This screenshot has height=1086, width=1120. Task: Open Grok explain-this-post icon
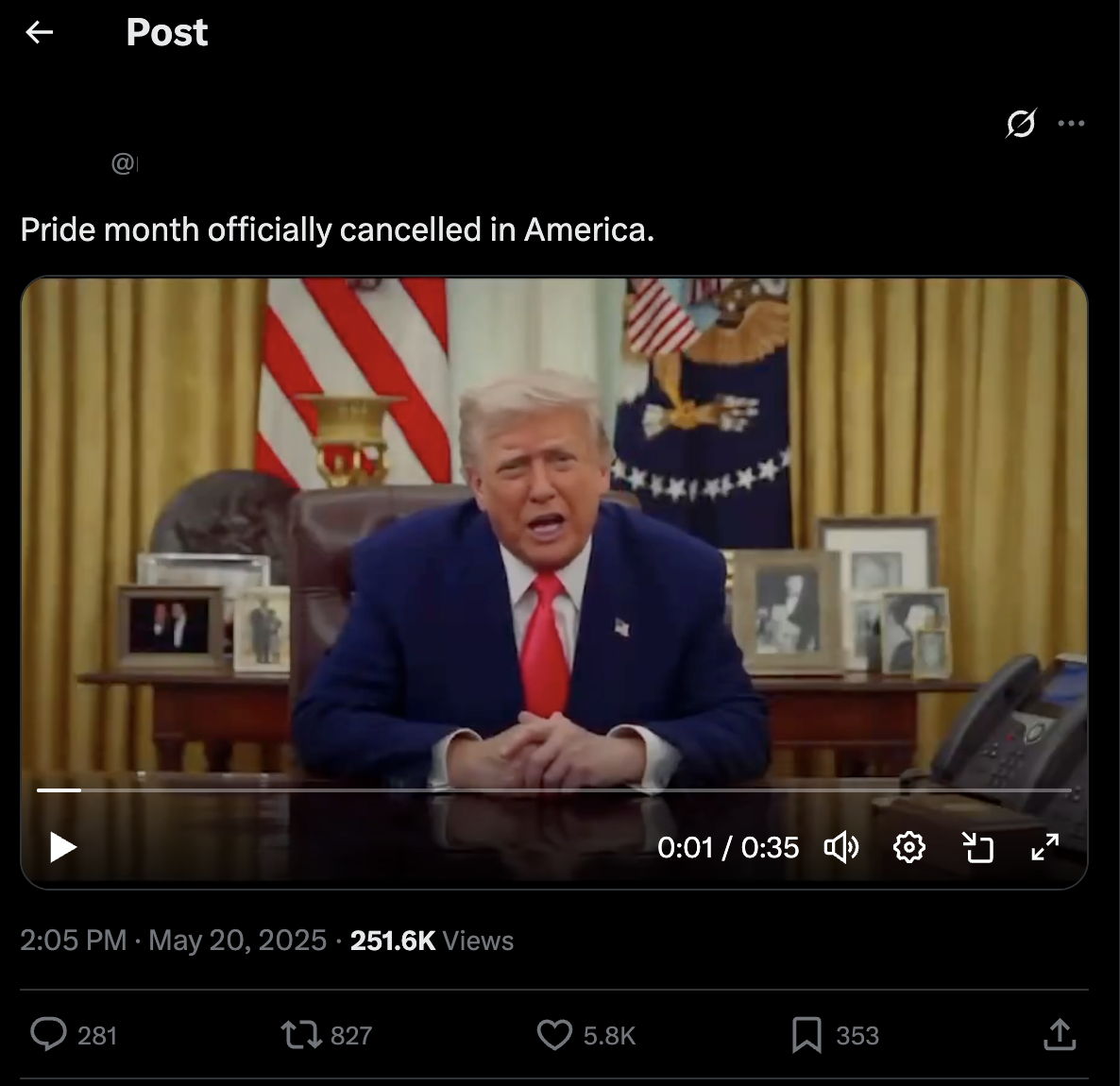(x=1021, y=124)
